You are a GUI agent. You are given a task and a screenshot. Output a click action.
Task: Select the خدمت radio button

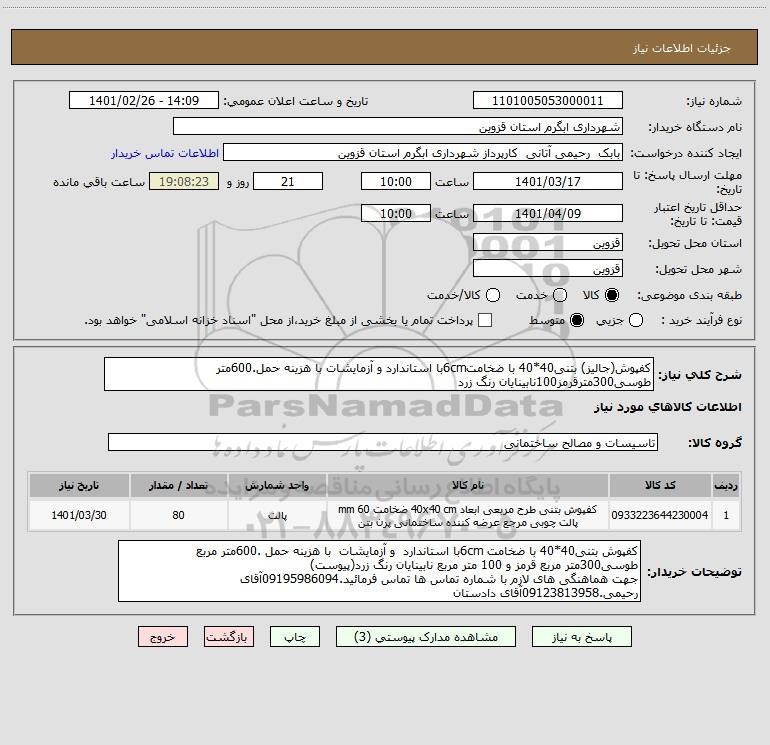pos(560,295)
